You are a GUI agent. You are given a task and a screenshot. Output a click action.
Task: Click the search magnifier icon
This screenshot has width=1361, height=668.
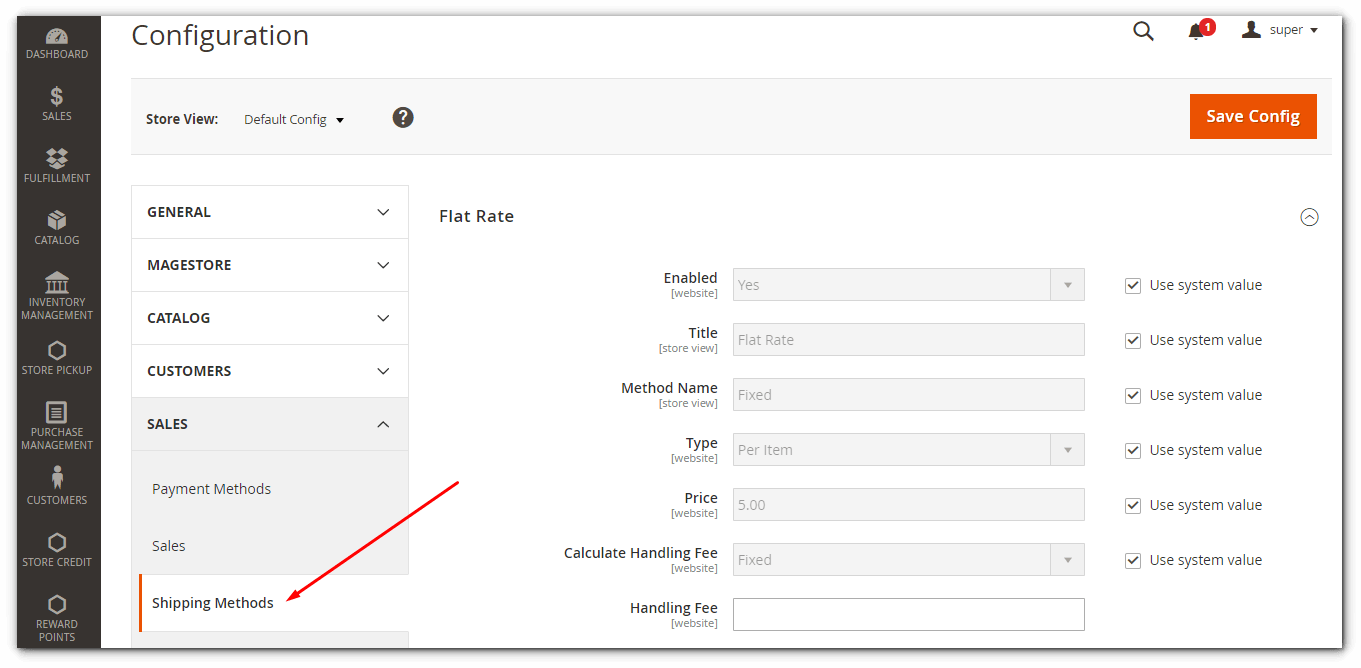point(1143,31)
